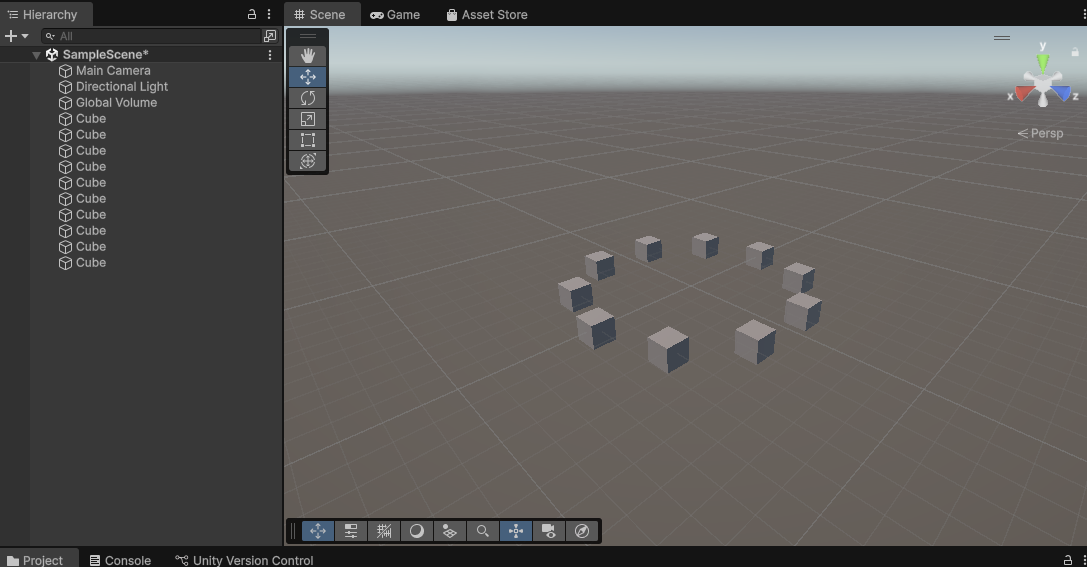The height and width of the screenshot is (567, 1087).
Task: Toggle the Grid and Snap overlay button
Action: tap(384, 531)
